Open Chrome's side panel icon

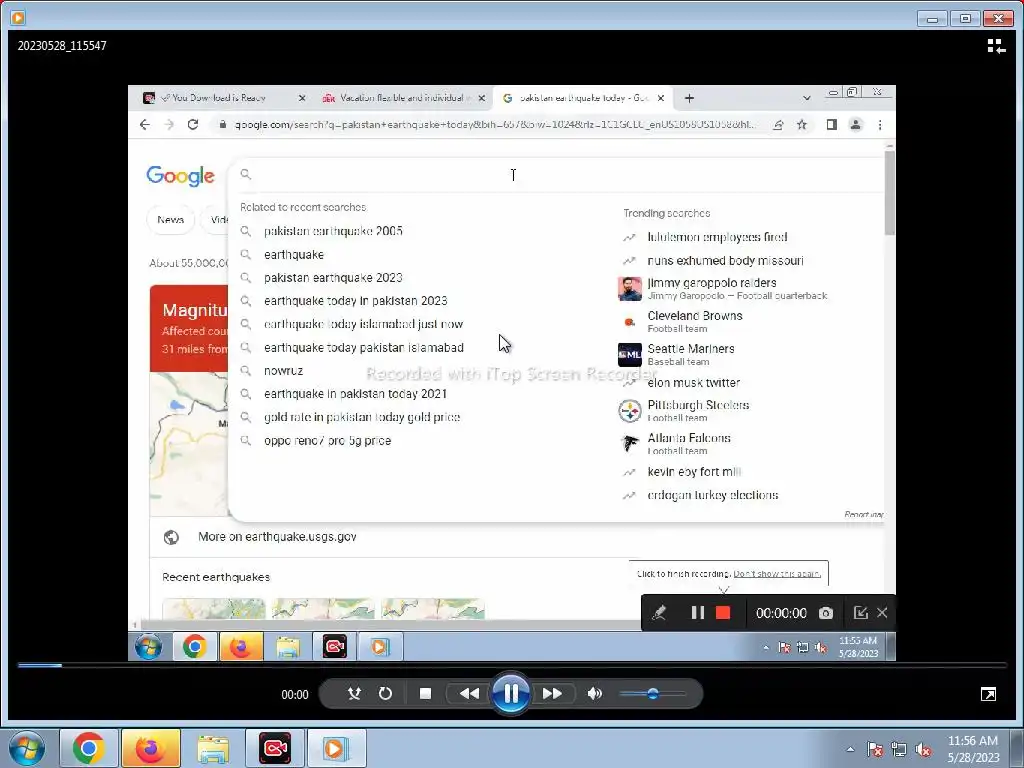831,125
